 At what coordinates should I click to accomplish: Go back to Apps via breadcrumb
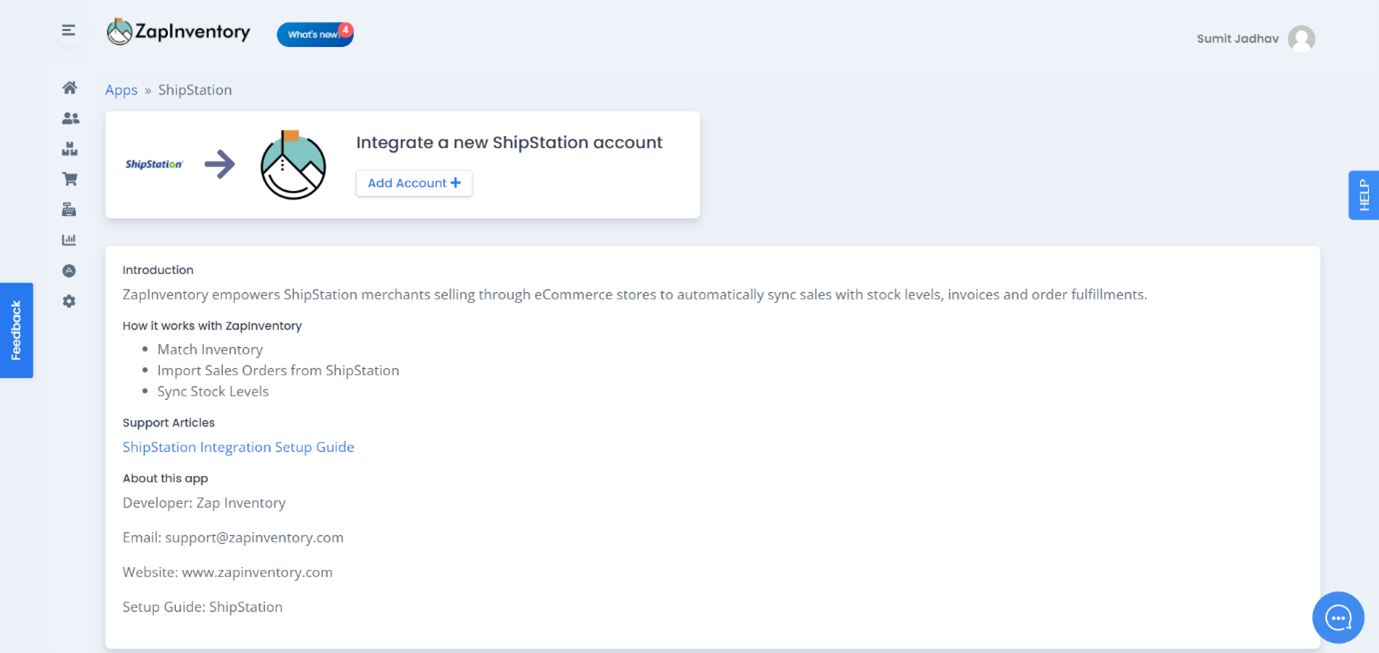121,90
